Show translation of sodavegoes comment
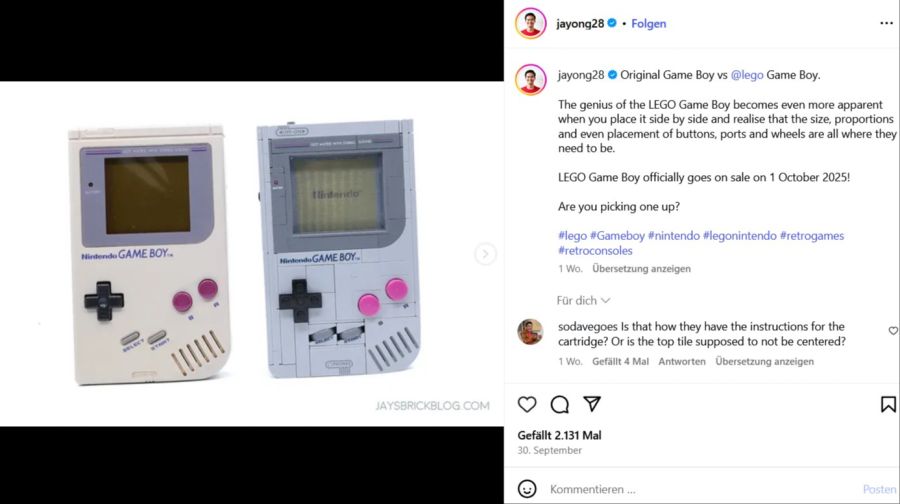 pos(764,361)
